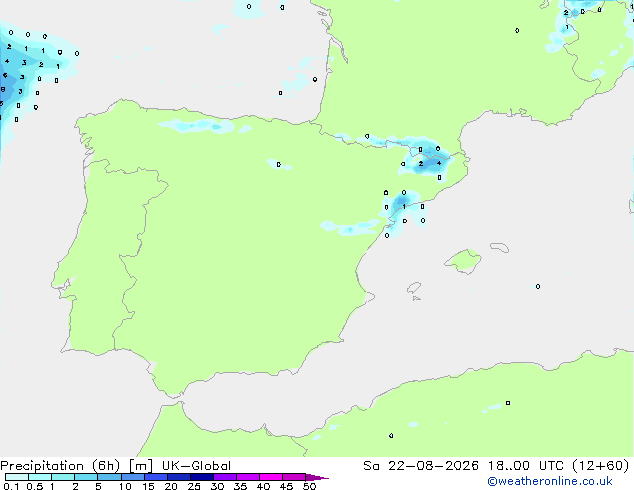Click the legend scale label '0.1'
The height and width of the screenshot is (490, 634).
coord(11,486)
